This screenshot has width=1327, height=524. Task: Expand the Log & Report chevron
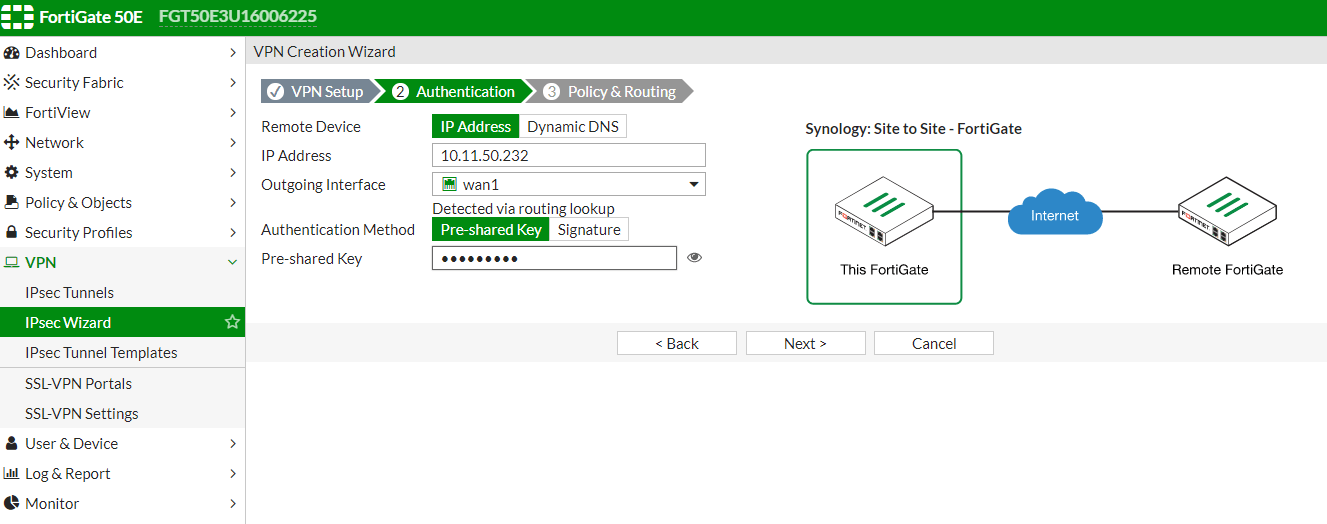coord(233,473)
